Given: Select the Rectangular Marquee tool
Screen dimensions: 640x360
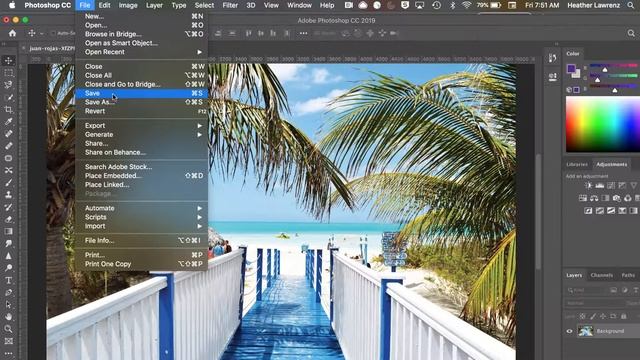Looking at the screenshot, I should click(x=8, y=73).
